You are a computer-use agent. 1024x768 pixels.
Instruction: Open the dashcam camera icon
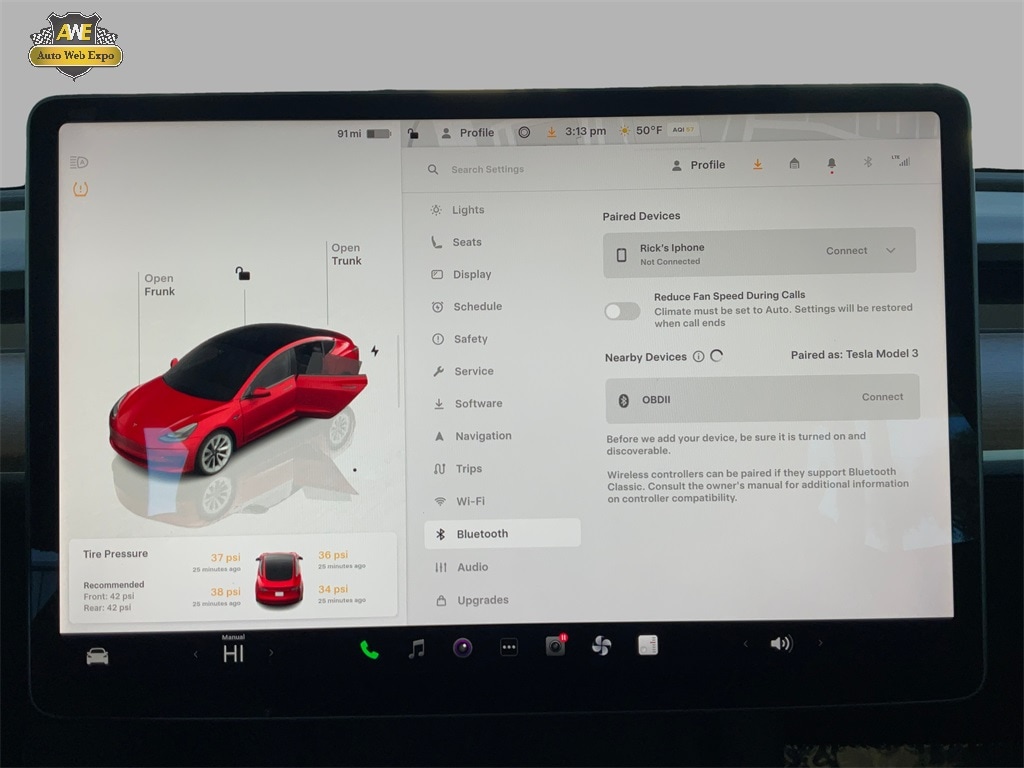[555, 646]
